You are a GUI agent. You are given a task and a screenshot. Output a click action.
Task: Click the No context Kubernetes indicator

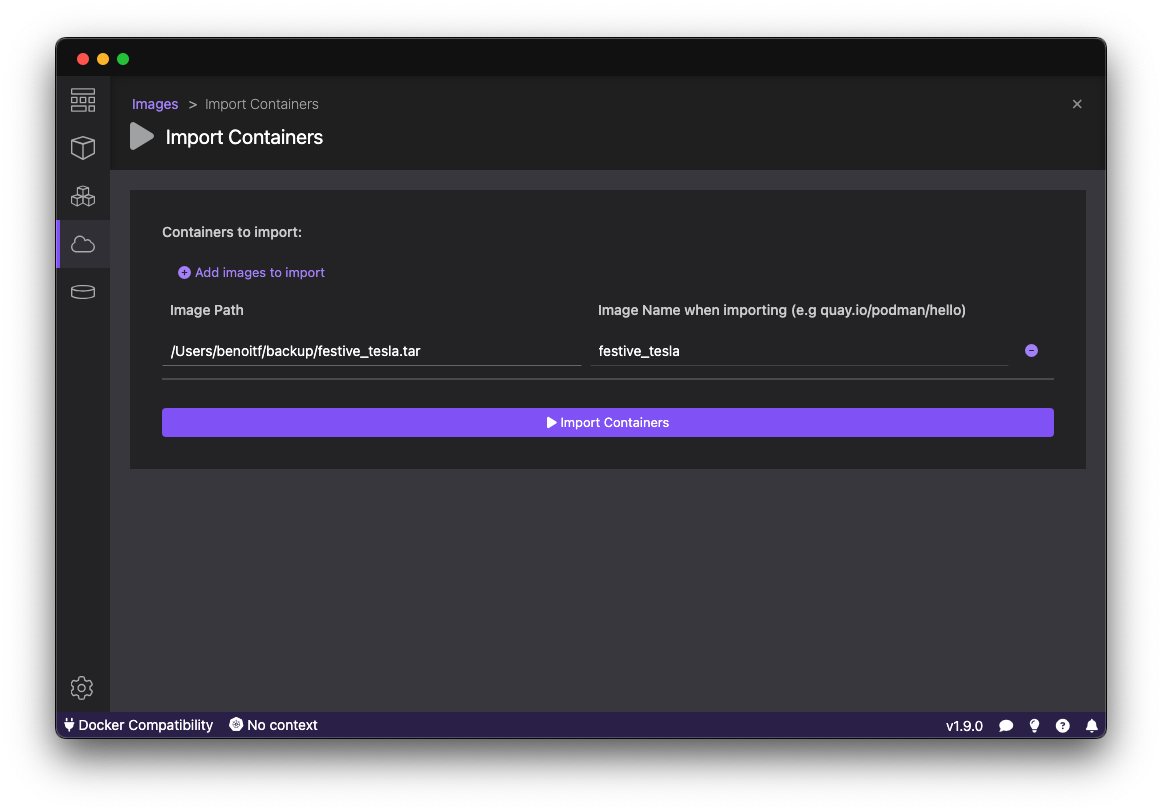[x=273, y=725]
